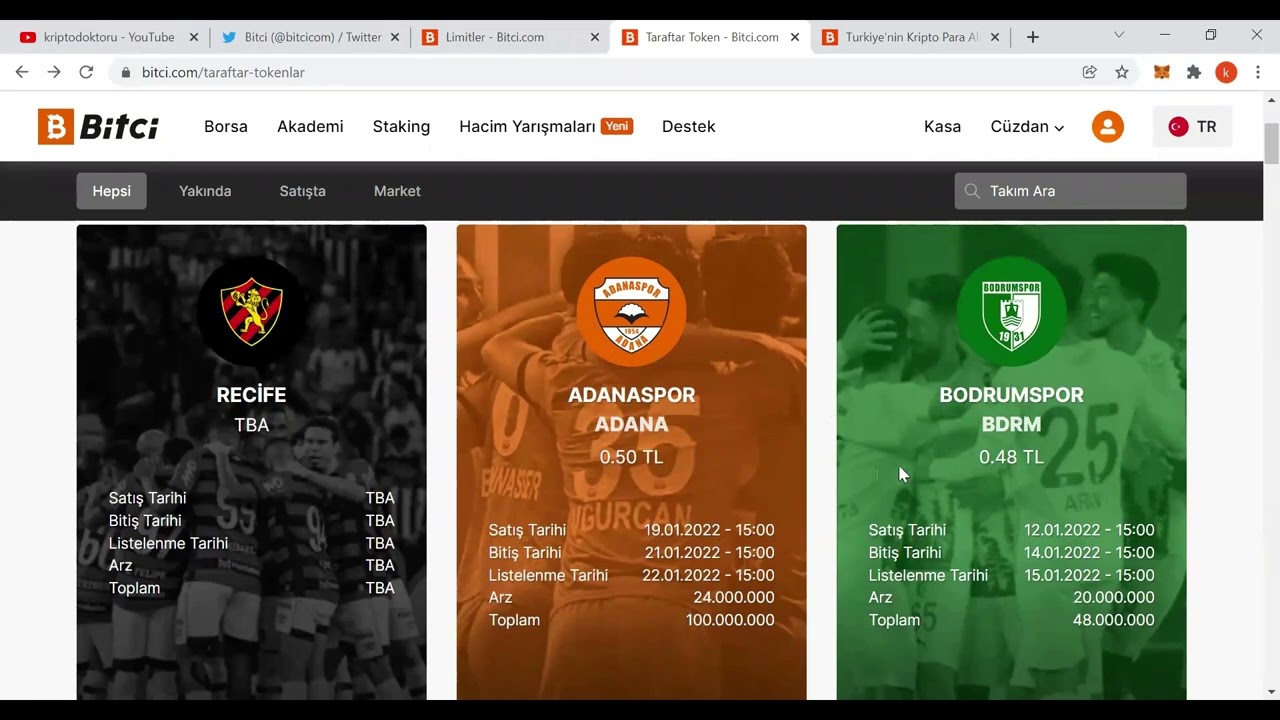Click the 48.000.000 Toplam value
The image size is (1280, 720).
pos(1114,620)
